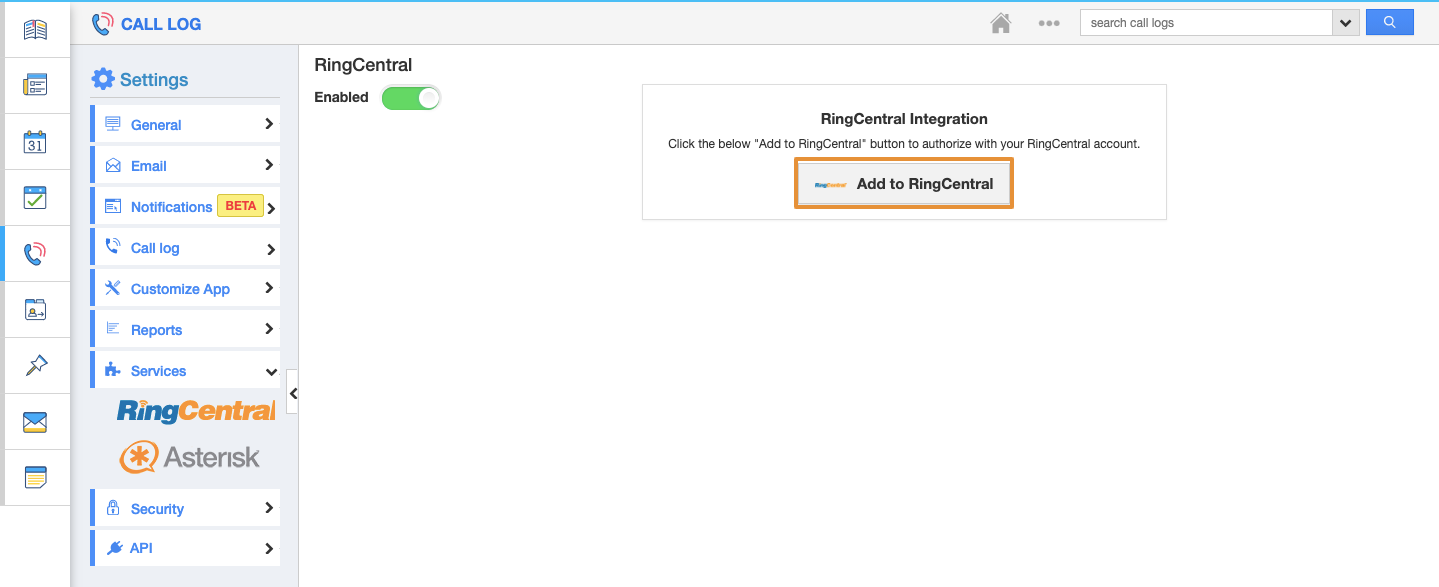Collapse the settings sidebar with arrow handle

(x=293, y=394)
